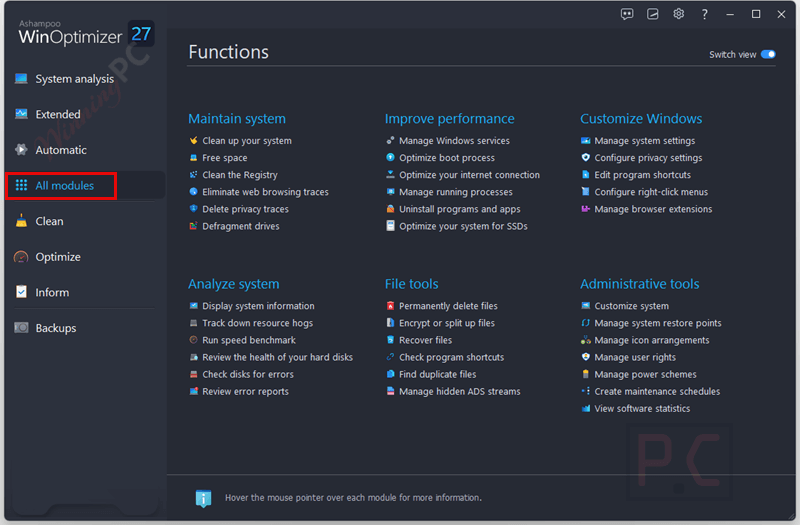Image resolution: width=800 pixels, height=525 pixels.
Task: Open Configure right-click menus
Action: pyautogui.click(x=651, y=192)
